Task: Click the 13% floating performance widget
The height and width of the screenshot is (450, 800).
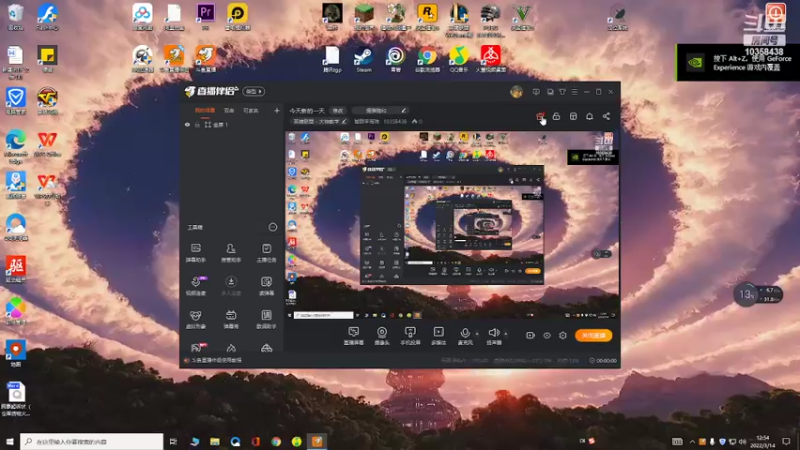Action: (758, 294)
